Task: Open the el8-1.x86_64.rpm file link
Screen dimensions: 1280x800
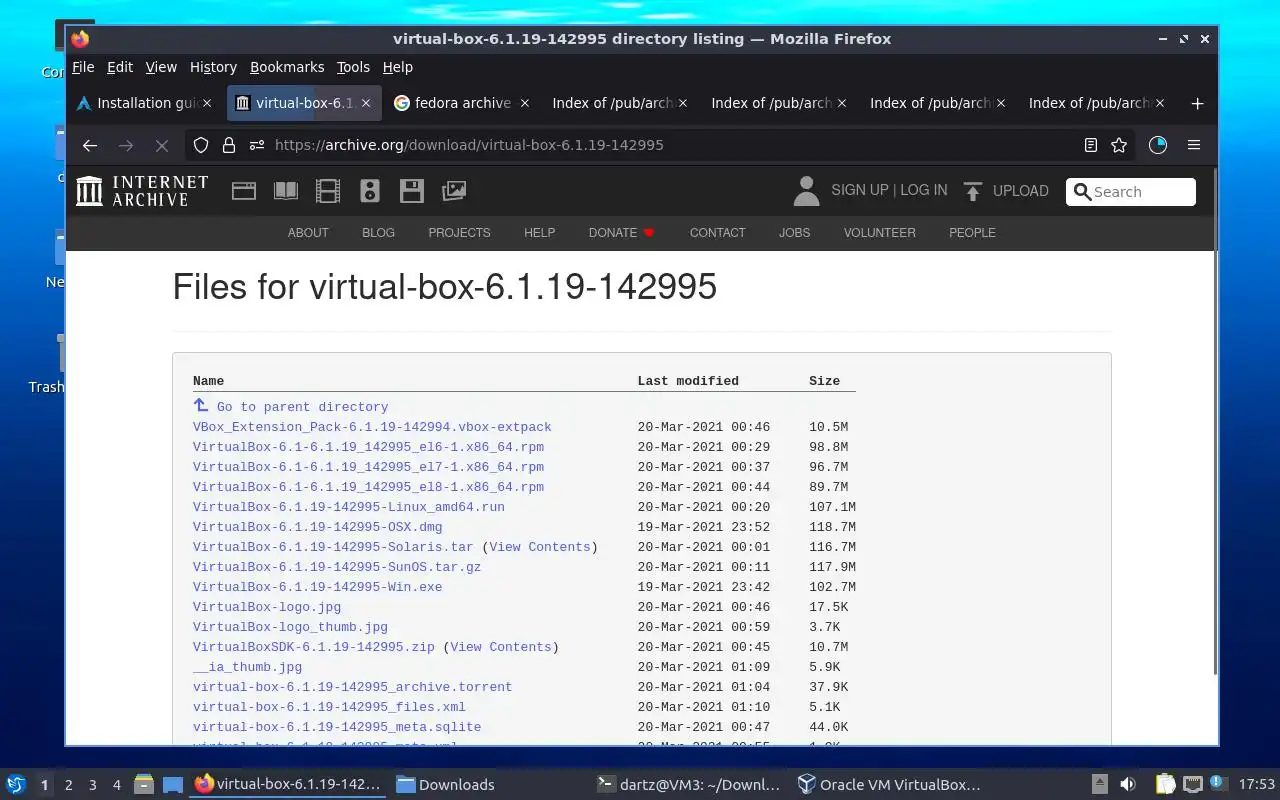Action: (368, 487)
